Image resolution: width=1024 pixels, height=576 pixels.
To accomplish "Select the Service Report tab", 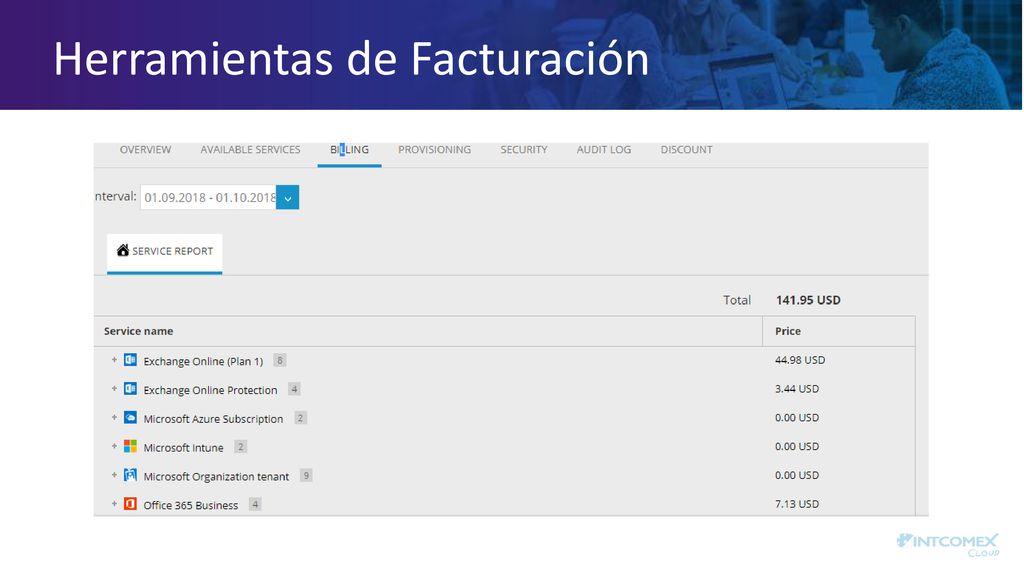I will coord(165,253).
